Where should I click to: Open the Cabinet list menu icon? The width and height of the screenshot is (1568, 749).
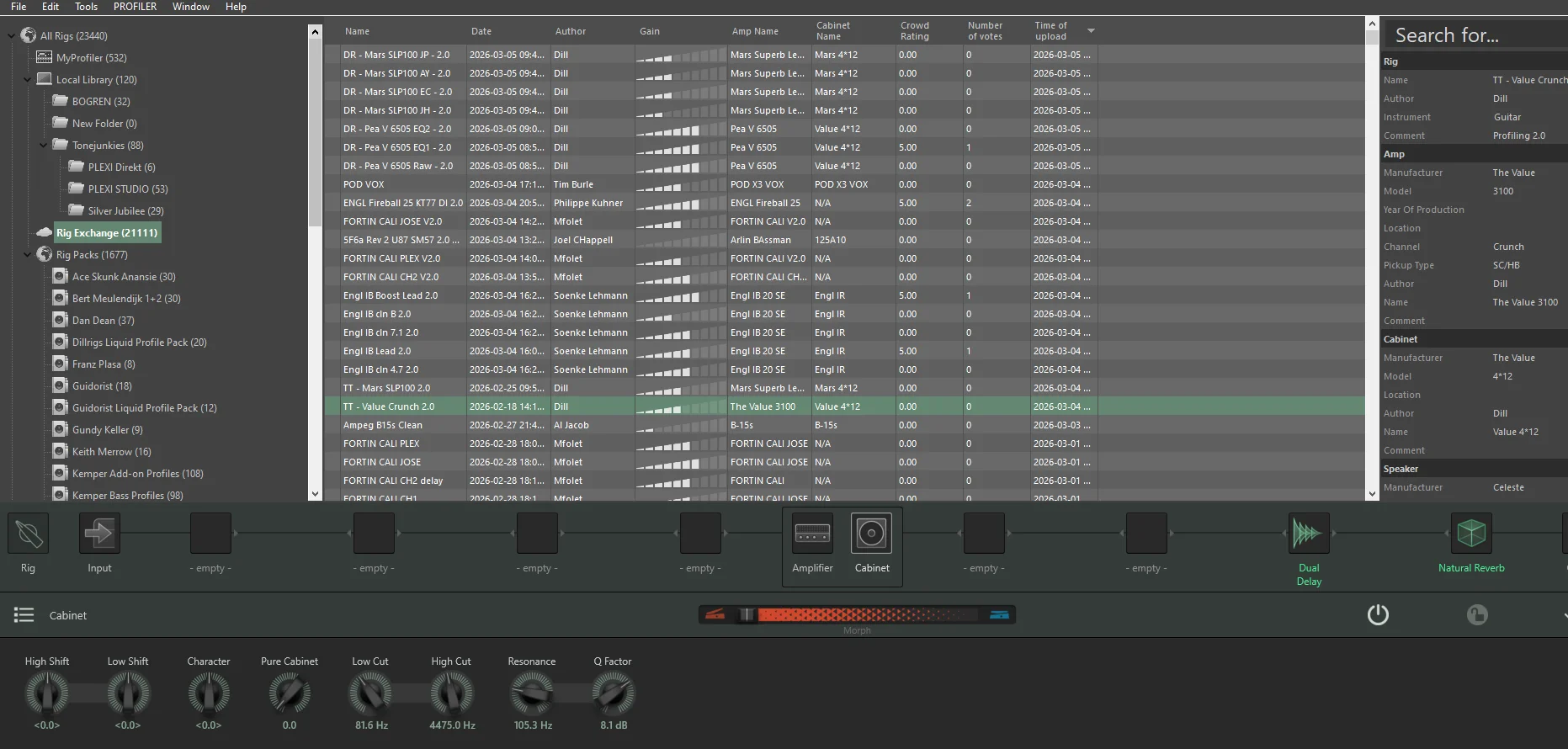coord(24,615)
